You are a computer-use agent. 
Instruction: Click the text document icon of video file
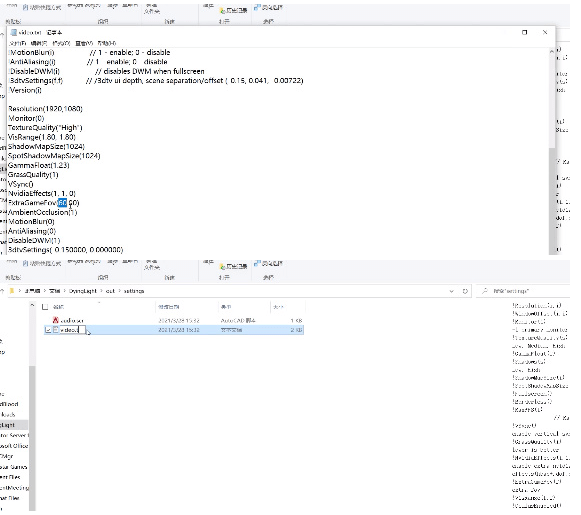(56, 330)
